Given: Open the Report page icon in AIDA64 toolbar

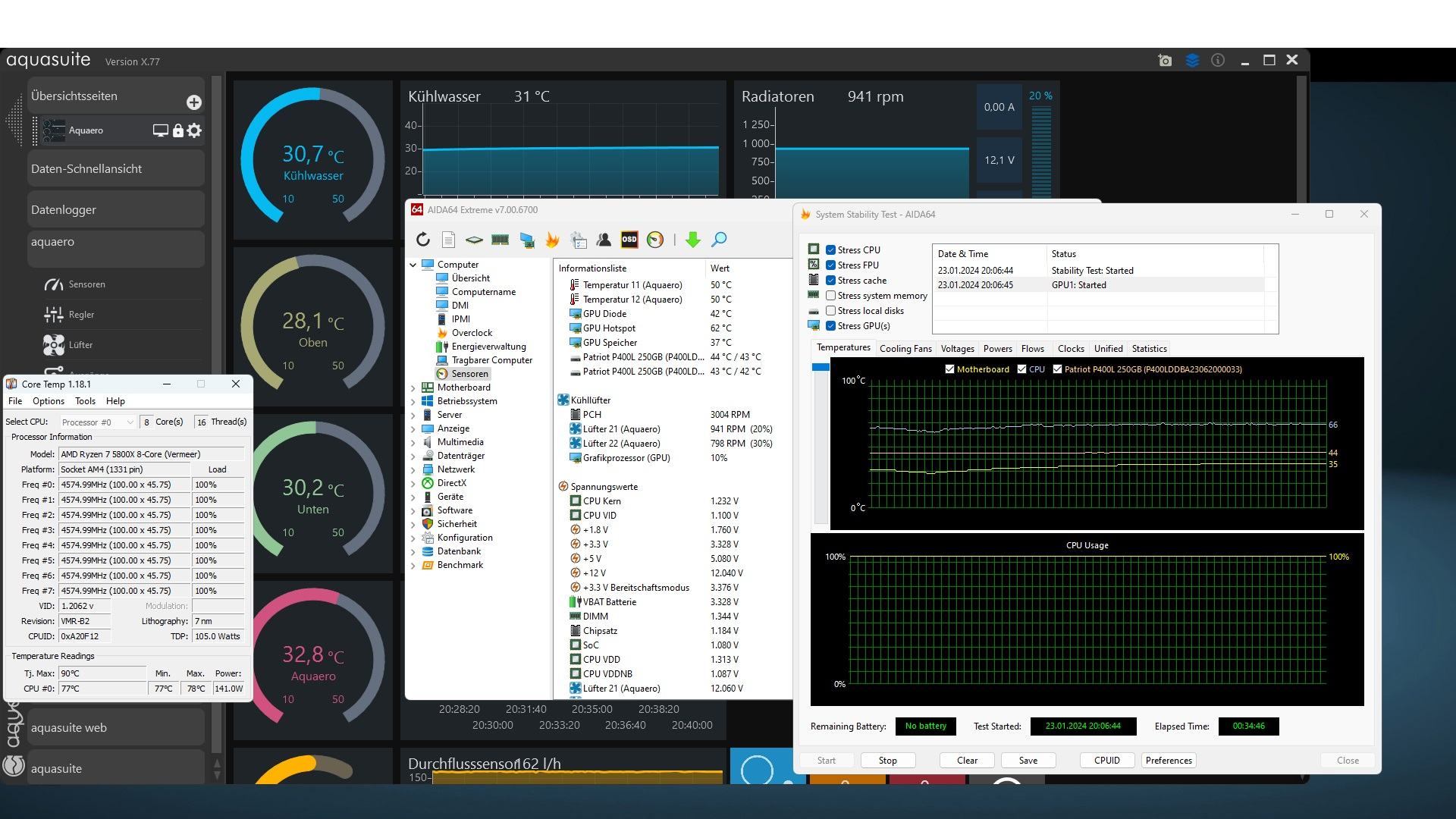Looking at the screenshot, I should (448, 240).
